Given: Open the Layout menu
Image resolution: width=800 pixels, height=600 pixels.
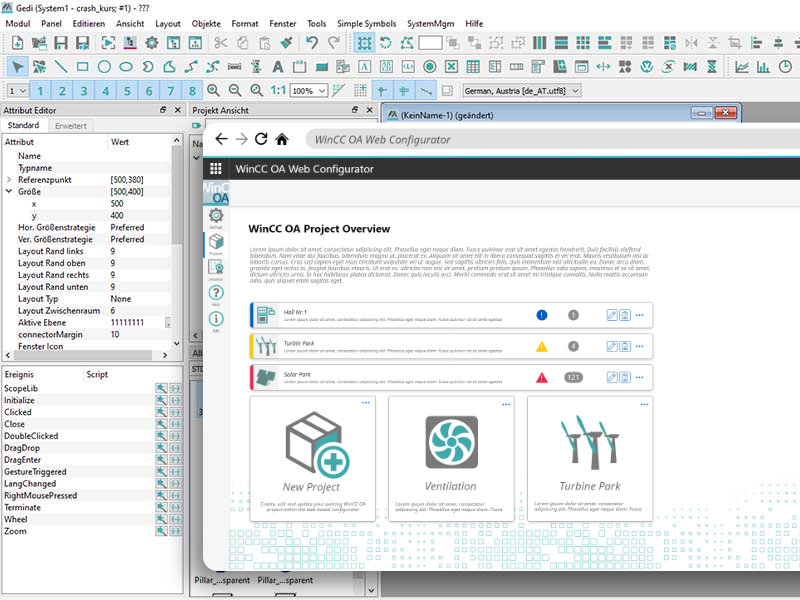Looking at the screenshot, I should [x=168, y=23].
